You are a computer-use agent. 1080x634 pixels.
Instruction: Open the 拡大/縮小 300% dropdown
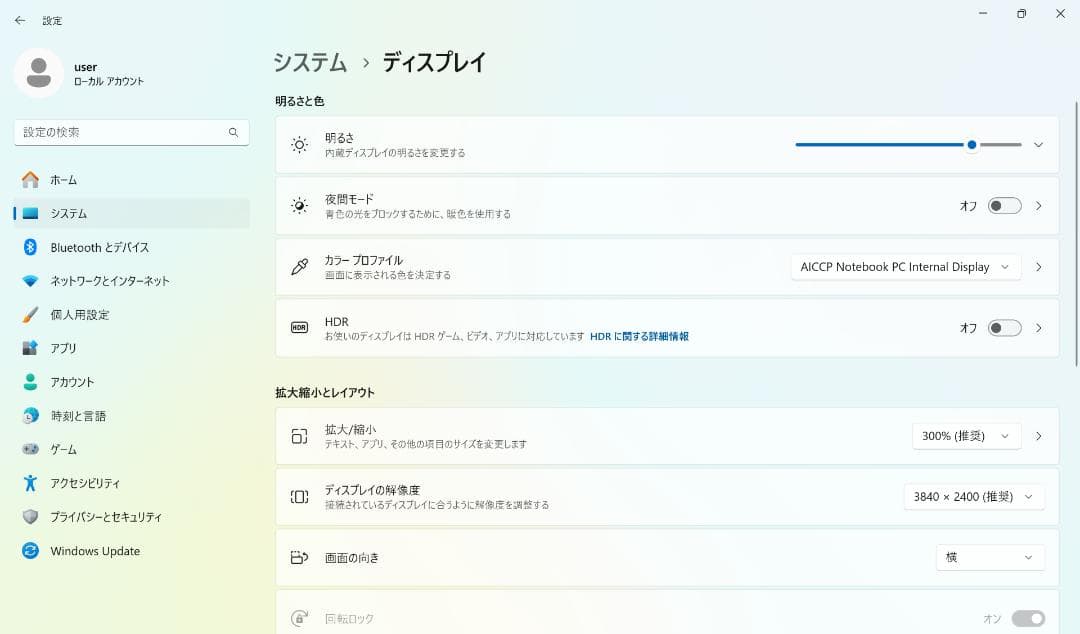click(966, 436)
